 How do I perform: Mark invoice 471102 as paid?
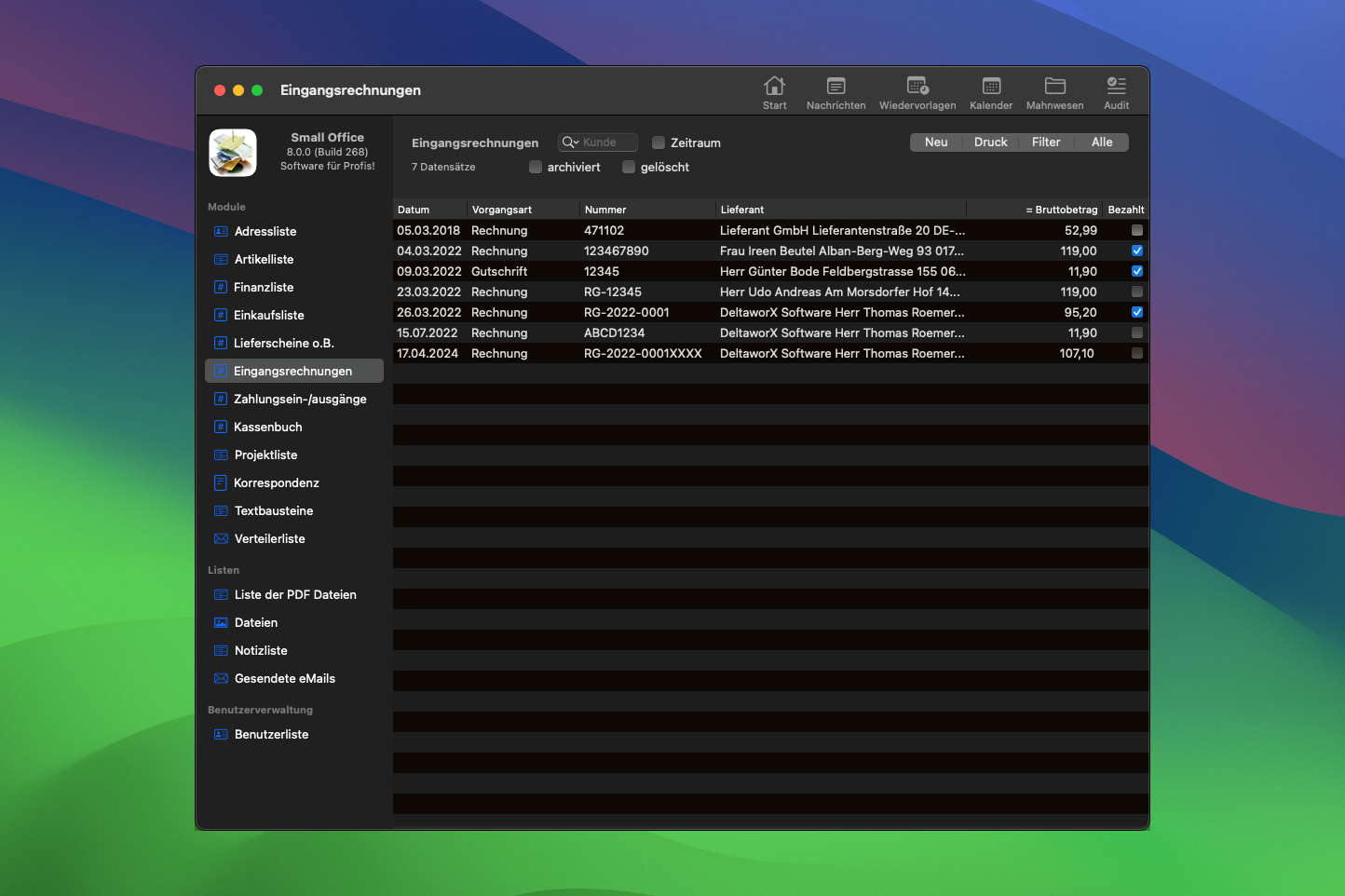click(1136, 230)
